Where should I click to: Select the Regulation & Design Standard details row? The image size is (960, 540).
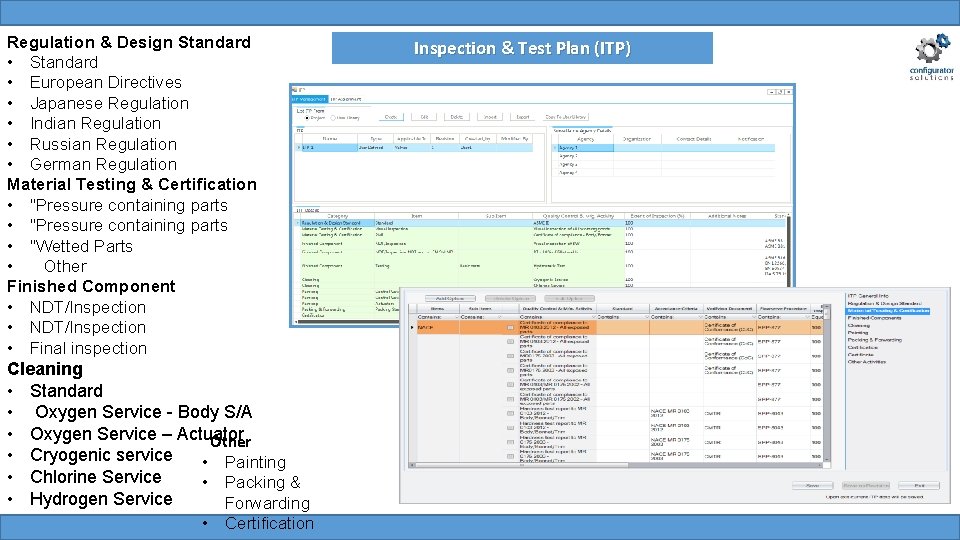click(541, 223)
